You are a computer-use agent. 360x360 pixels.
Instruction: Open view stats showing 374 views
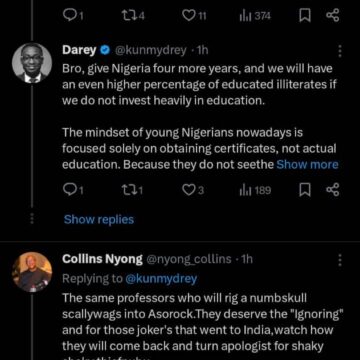pos(255,16)
